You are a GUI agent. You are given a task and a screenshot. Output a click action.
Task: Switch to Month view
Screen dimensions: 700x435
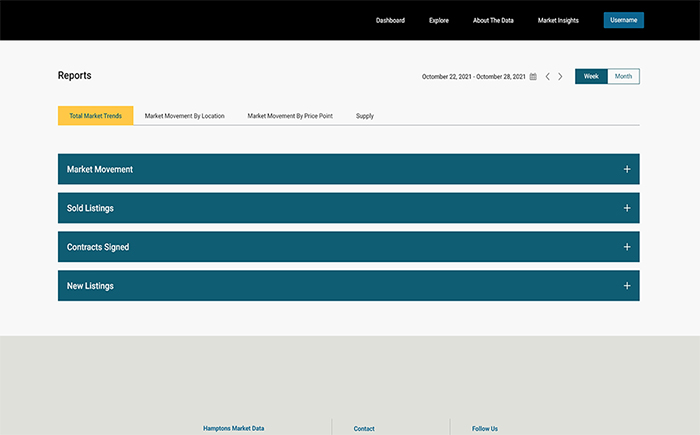623,76
